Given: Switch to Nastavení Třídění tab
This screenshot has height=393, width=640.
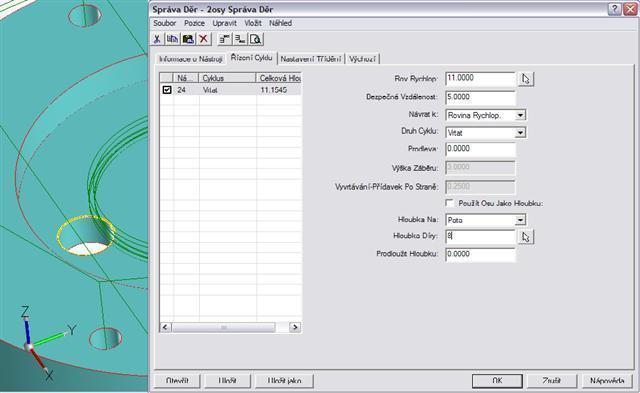Looking at the screenshot, I should [x=311, y=59].
